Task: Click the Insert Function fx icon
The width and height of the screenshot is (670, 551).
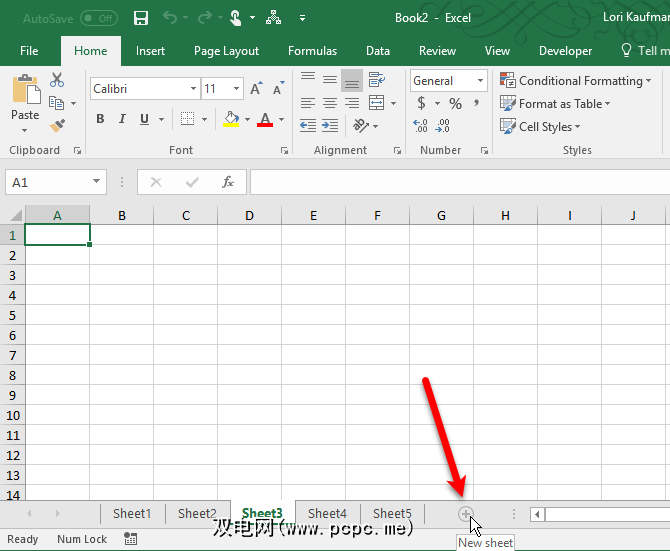Action: coord(228,182)
